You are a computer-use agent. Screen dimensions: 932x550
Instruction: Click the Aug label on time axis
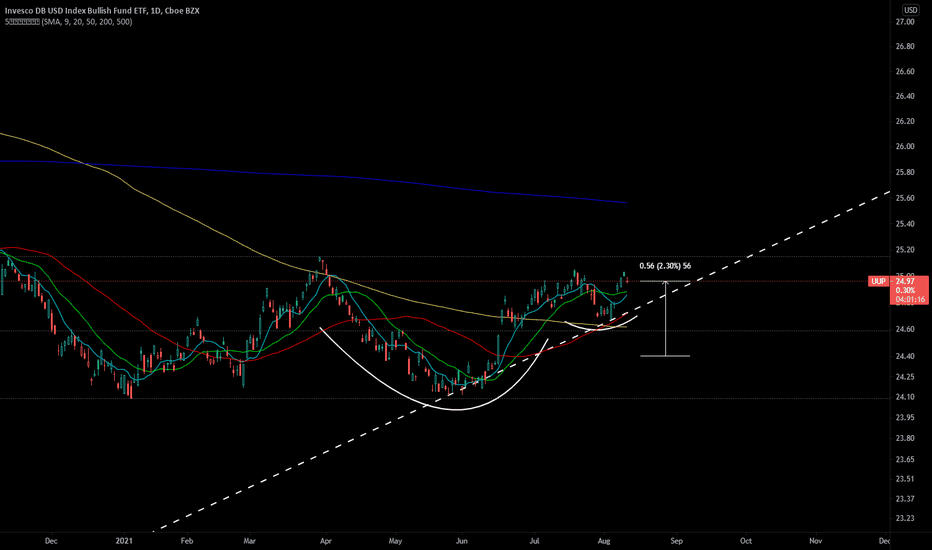pyautogui.click(x=604, y=541)
